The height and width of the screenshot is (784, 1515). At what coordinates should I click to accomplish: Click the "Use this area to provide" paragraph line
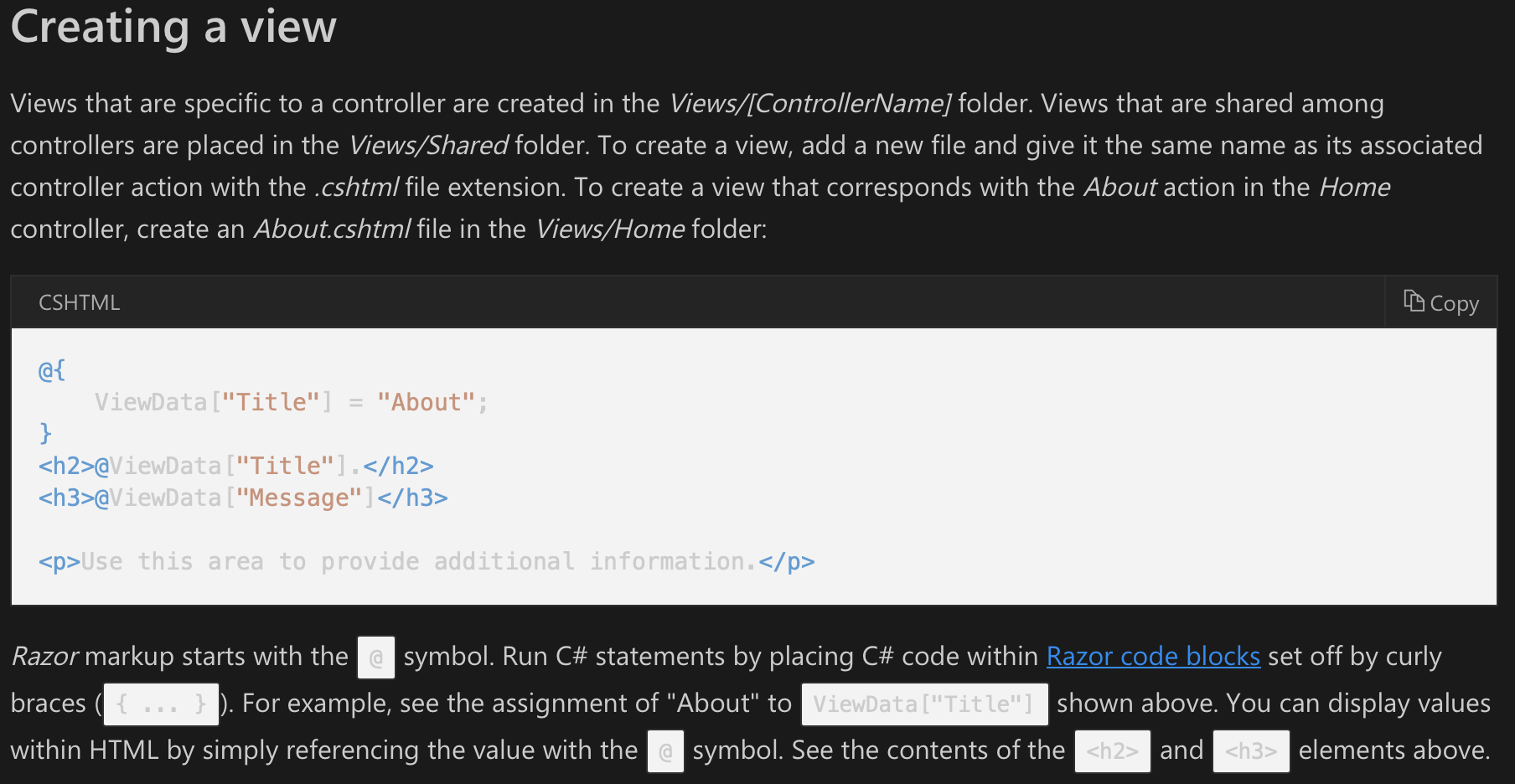coord(427,561)
